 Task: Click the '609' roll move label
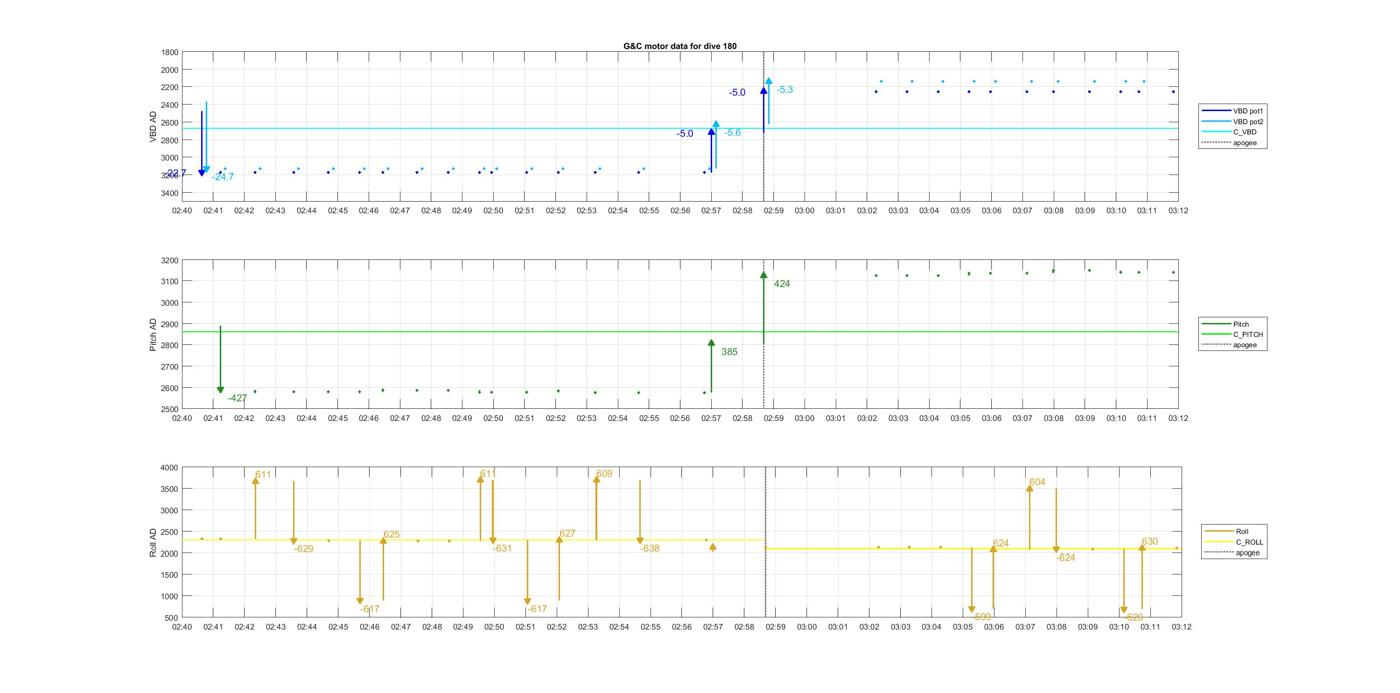pos(604,474)
